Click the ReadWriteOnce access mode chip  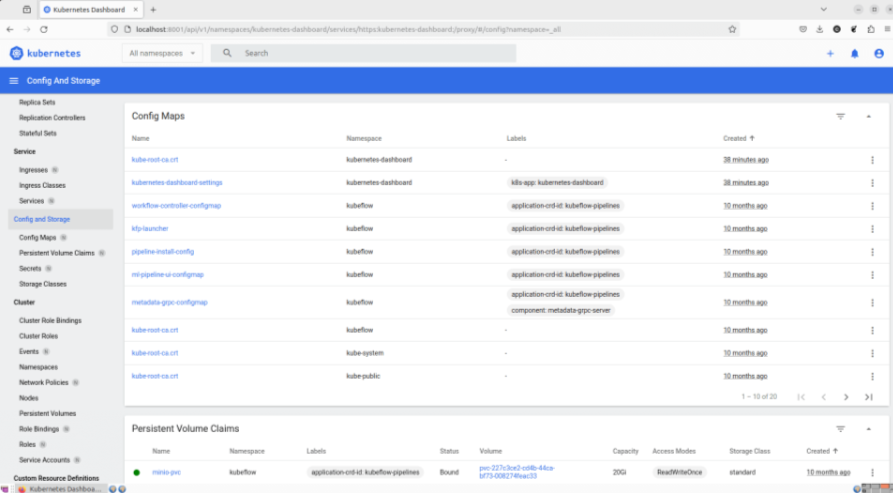pyautogui.click(x=679, y=472)
